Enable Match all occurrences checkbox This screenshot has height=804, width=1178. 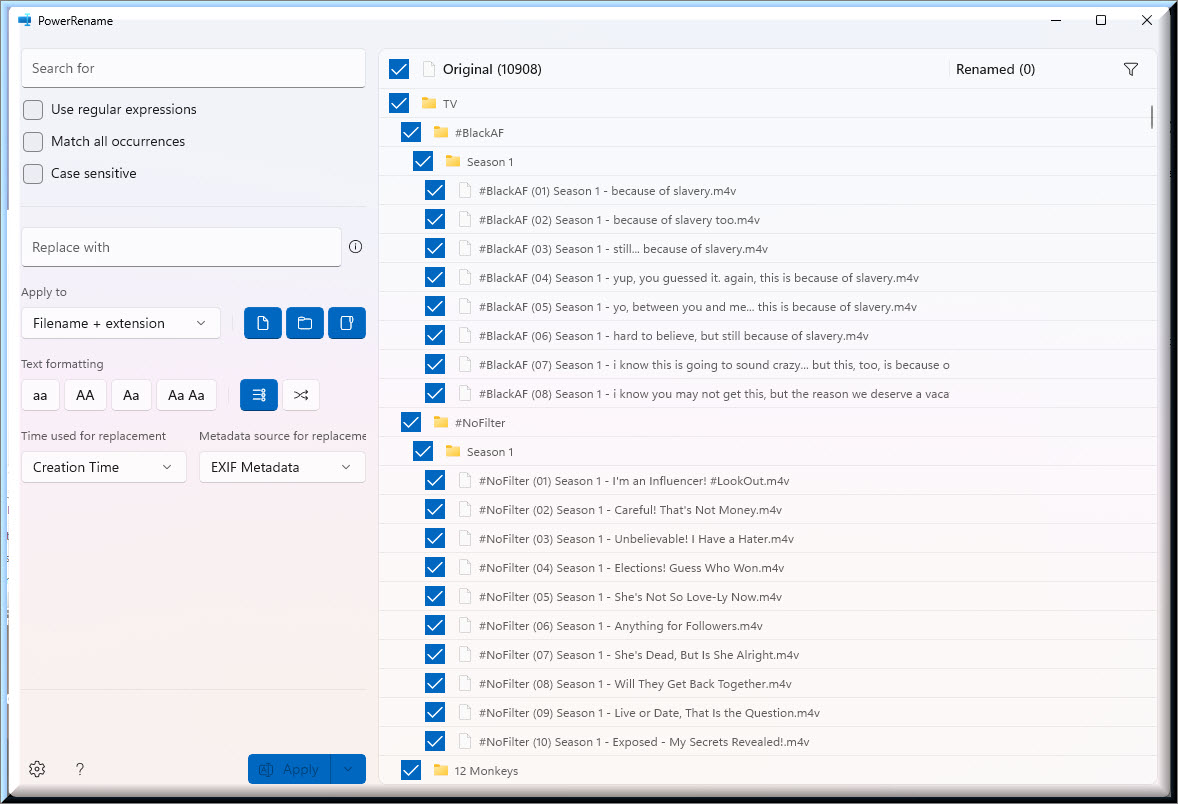(x=33, y=141)
